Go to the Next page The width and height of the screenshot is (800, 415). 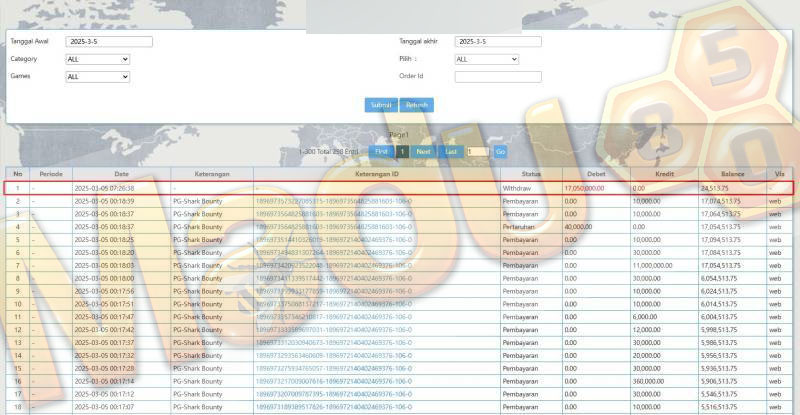[x=423, y=152]
